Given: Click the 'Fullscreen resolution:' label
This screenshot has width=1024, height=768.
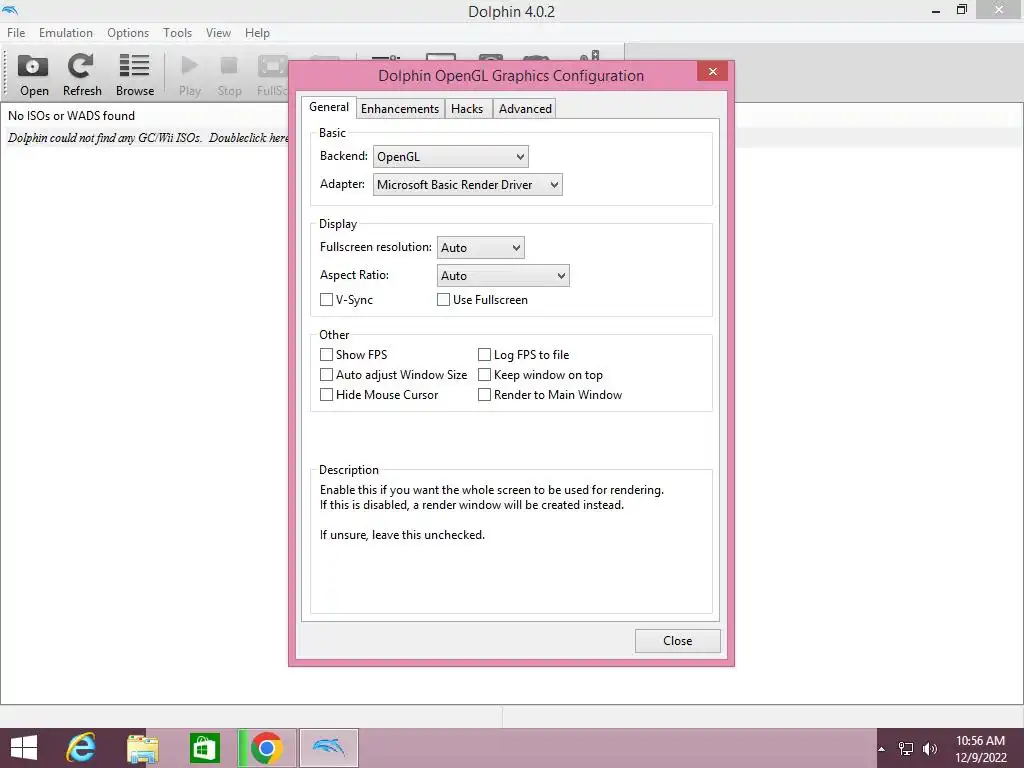Looking at the screenshot, I should (376, 247).
